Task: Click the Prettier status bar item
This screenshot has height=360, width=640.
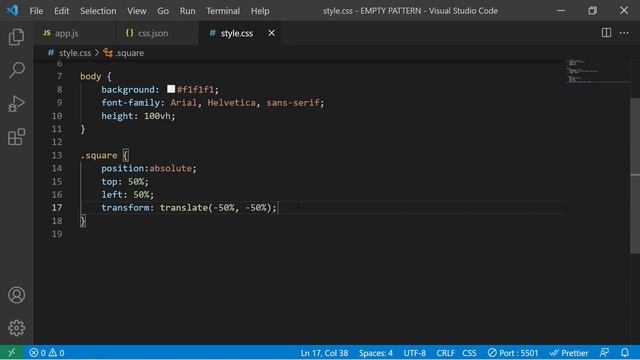Action: tap(569, 353)
